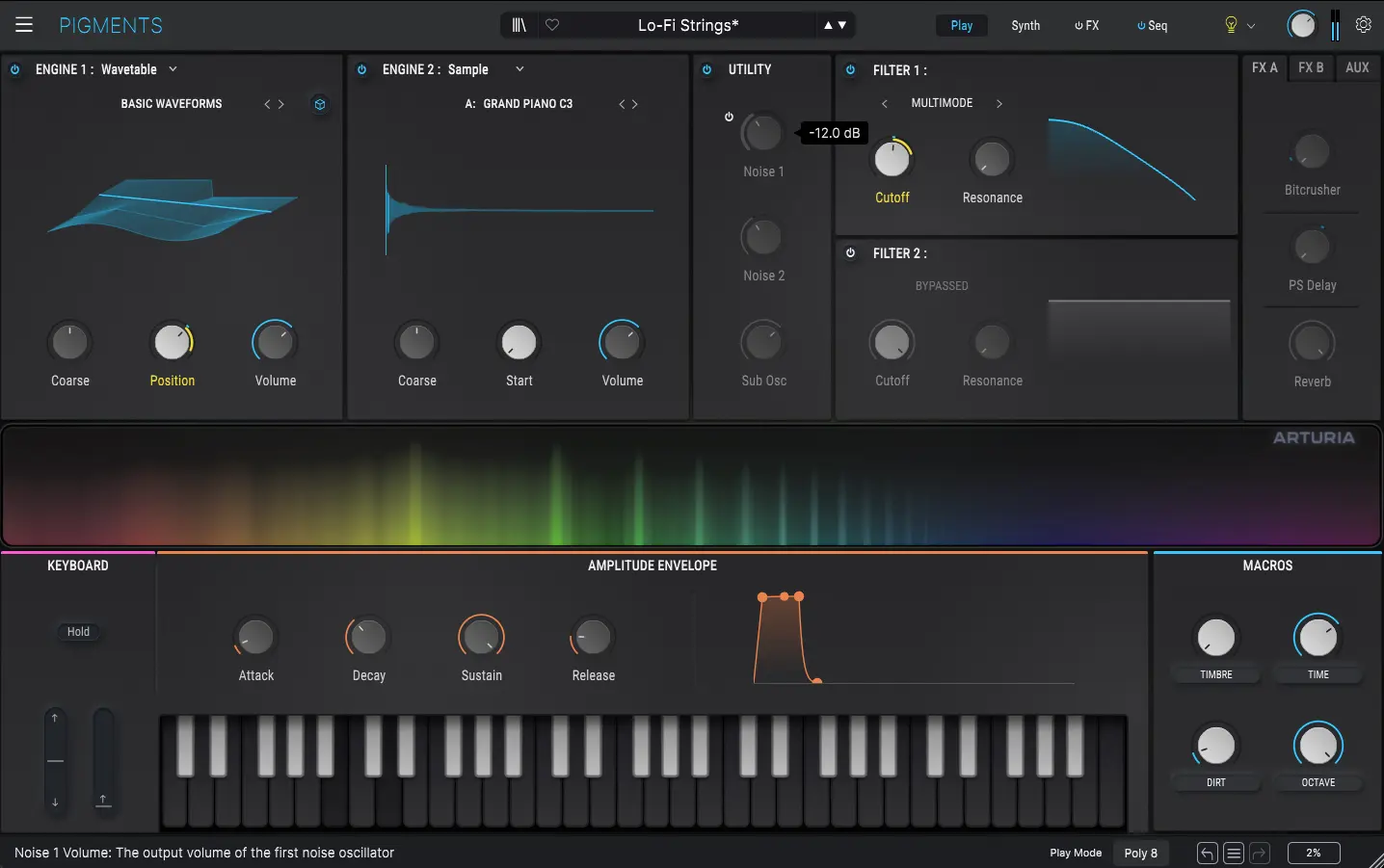
Task: Open the settings gear icon
Action: pyautogui.click(x=1363, y=25)
